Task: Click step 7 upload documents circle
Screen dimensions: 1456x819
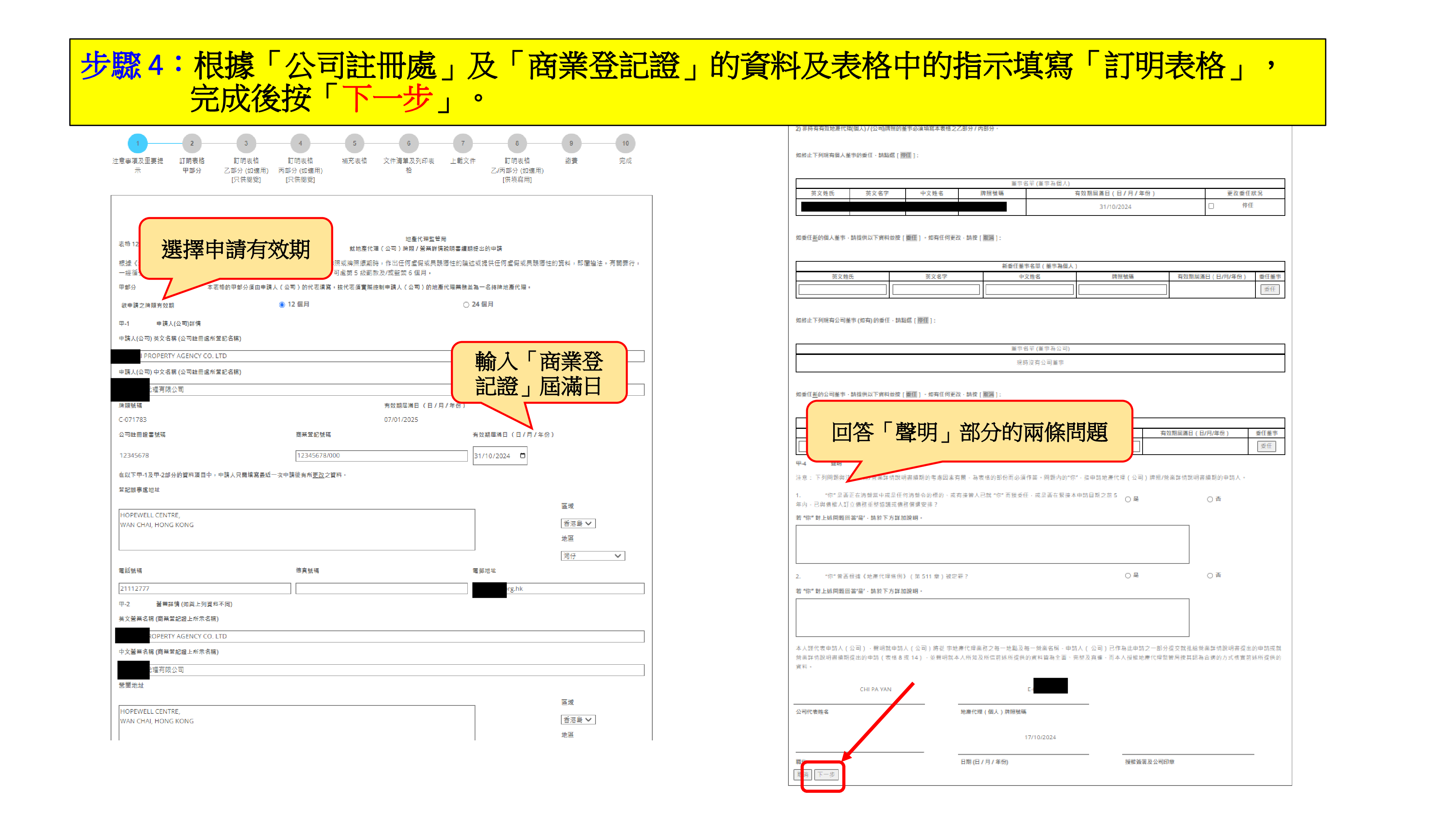Action: (x=462, y=143)
